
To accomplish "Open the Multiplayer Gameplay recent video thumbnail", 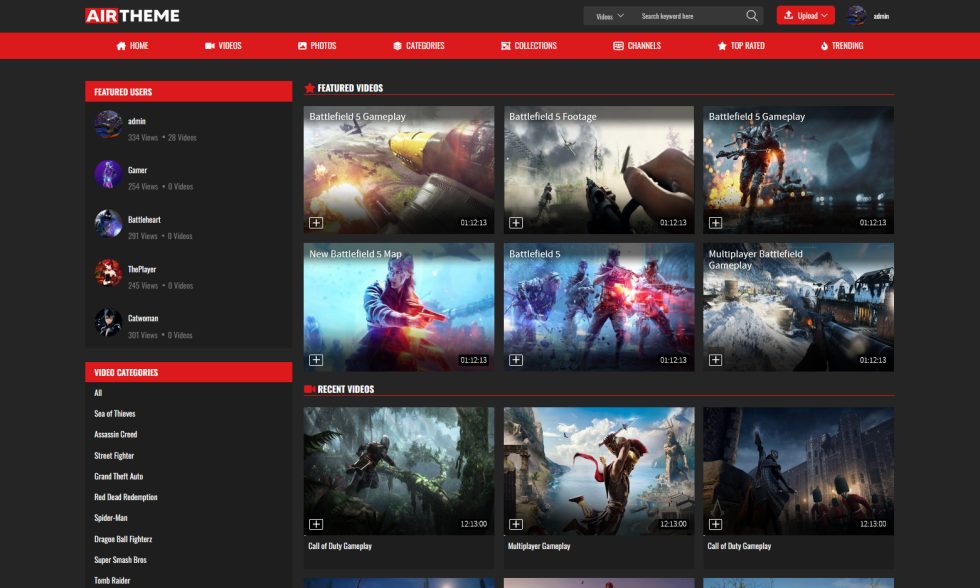I will coord(599,471).
